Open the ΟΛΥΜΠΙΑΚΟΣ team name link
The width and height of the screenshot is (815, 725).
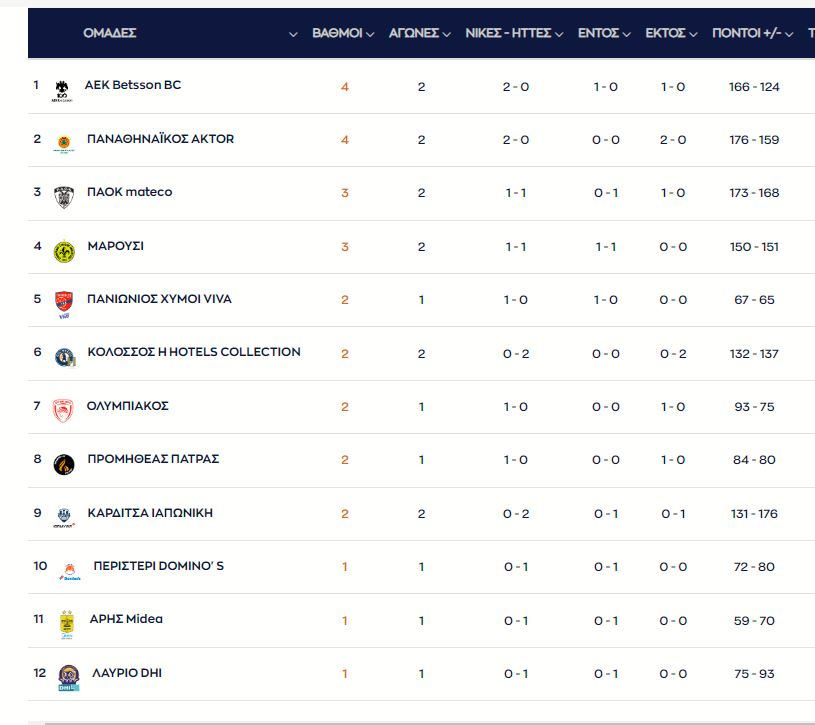coord(127,406)
